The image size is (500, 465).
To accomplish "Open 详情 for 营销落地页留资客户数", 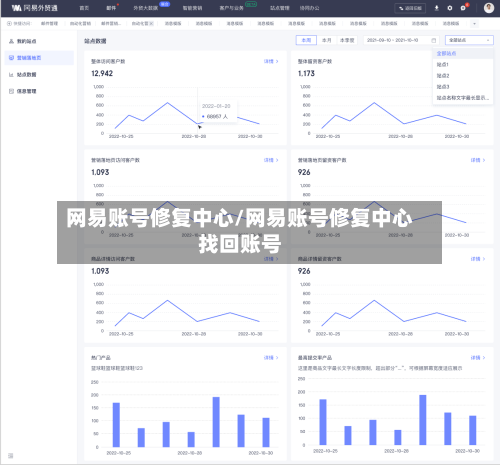I will (x=478, y=160).
